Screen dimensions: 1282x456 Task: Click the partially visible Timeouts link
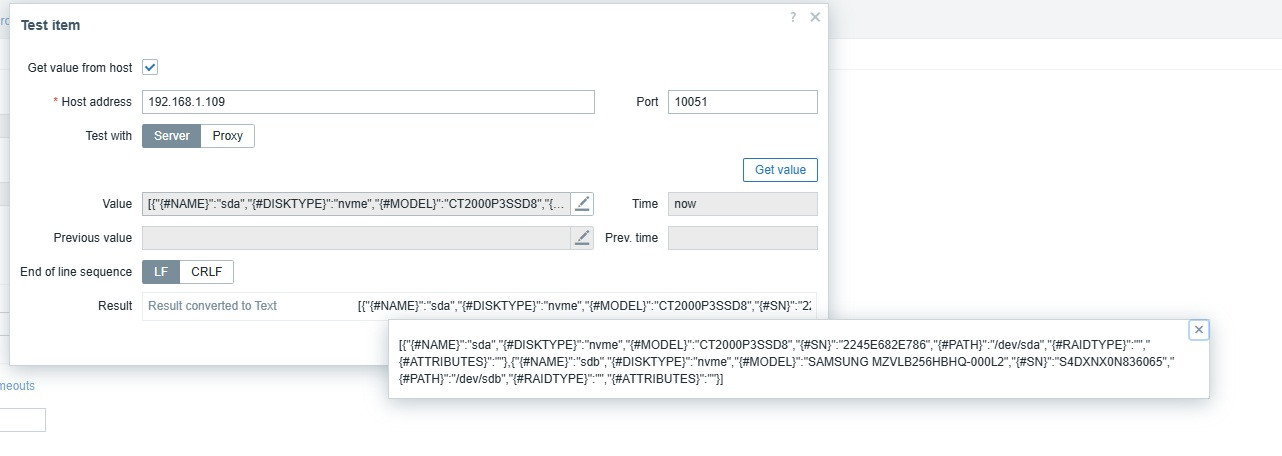pos(18,386)
